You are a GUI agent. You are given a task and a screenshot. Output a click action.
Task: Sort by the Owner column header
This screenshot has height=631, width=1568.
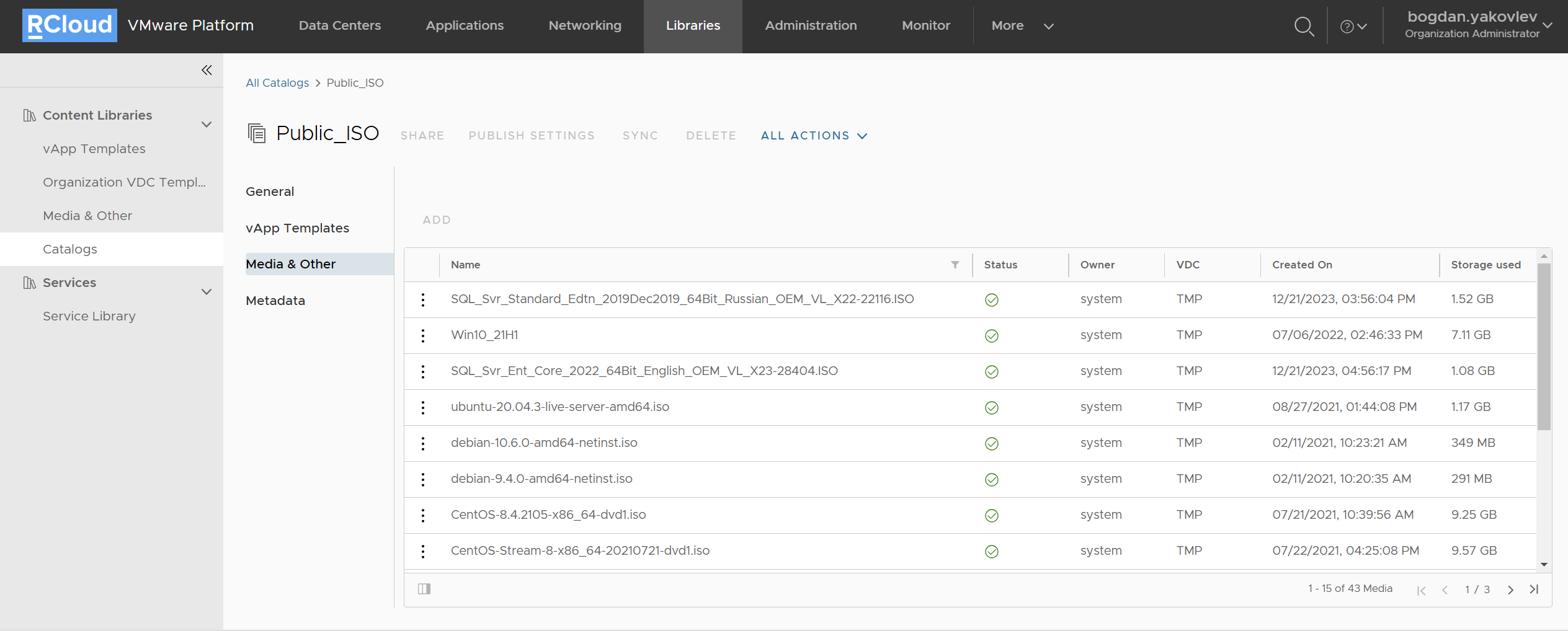1097,265
